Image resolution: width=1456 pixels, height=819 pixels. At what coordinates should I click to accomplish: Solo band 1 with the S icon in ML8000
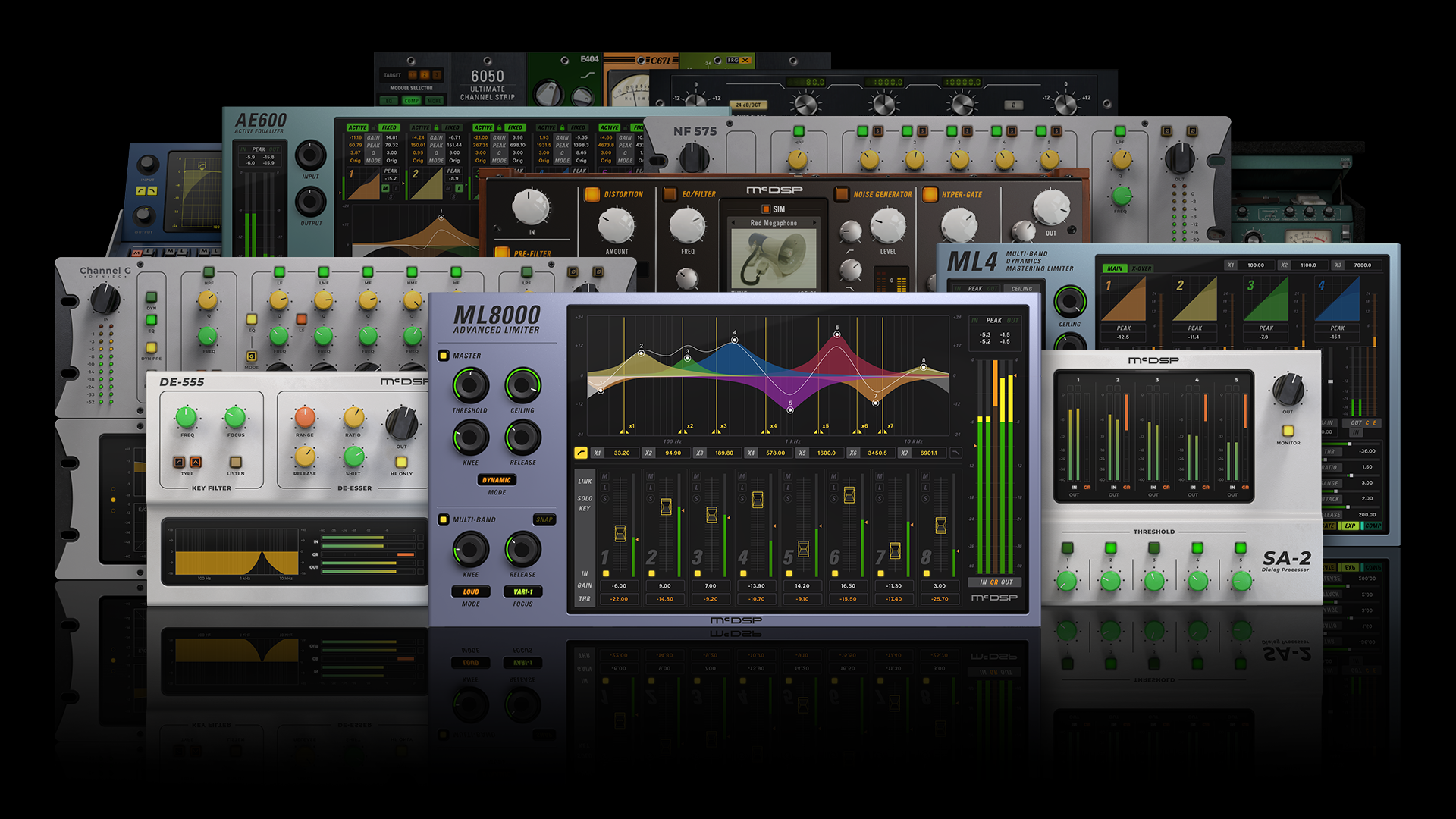604,498
